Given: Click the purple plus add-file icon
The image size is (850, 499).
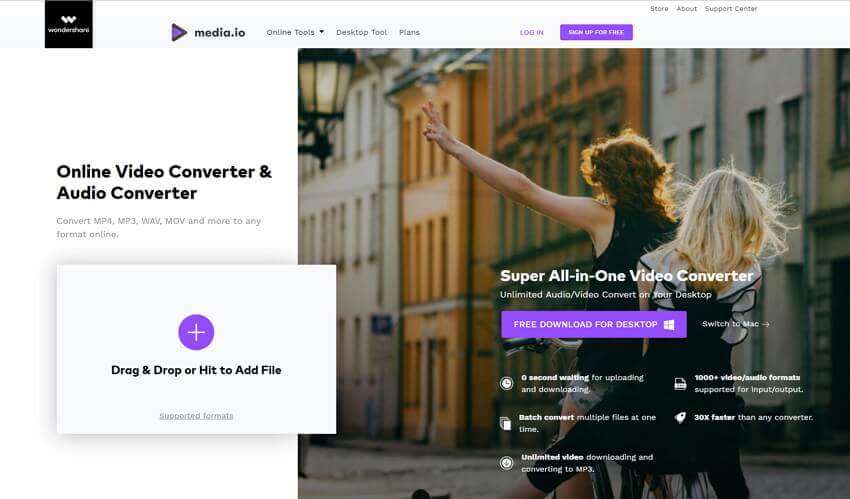Looking at the screenshot, I should pyautogui.click(x=196, y=332).
